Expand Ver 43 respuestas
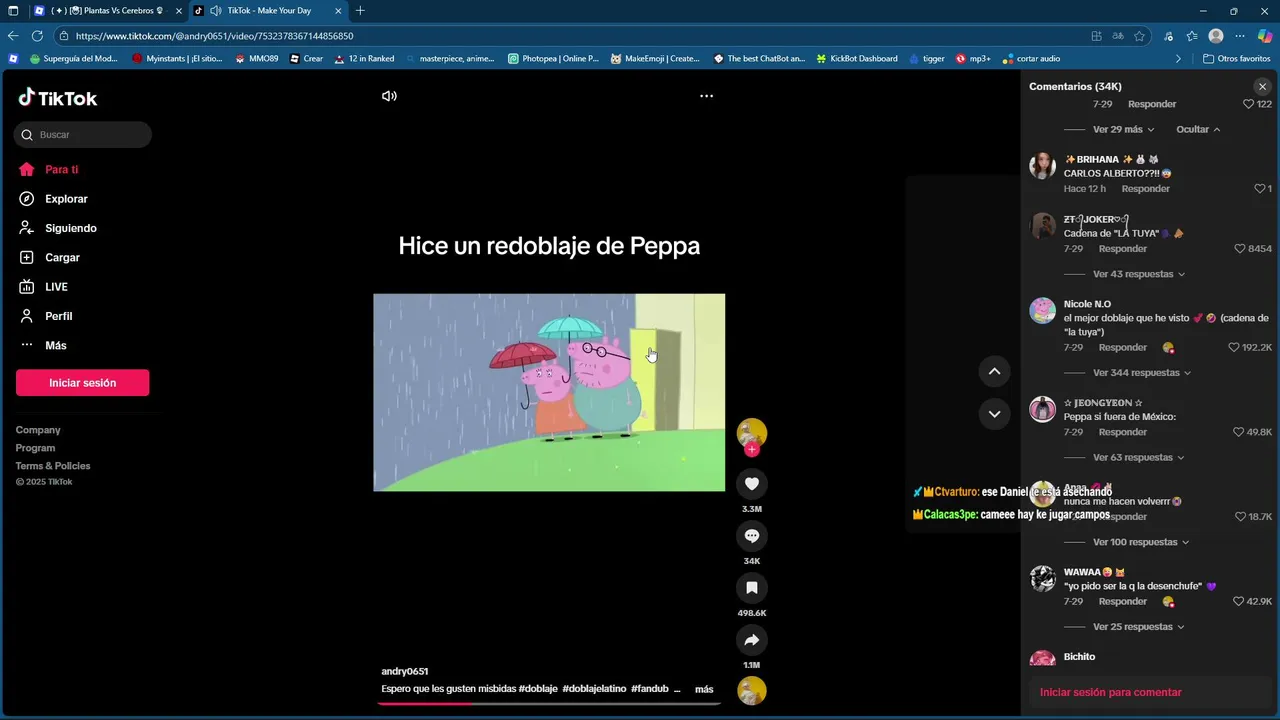 coord(1139,274)
